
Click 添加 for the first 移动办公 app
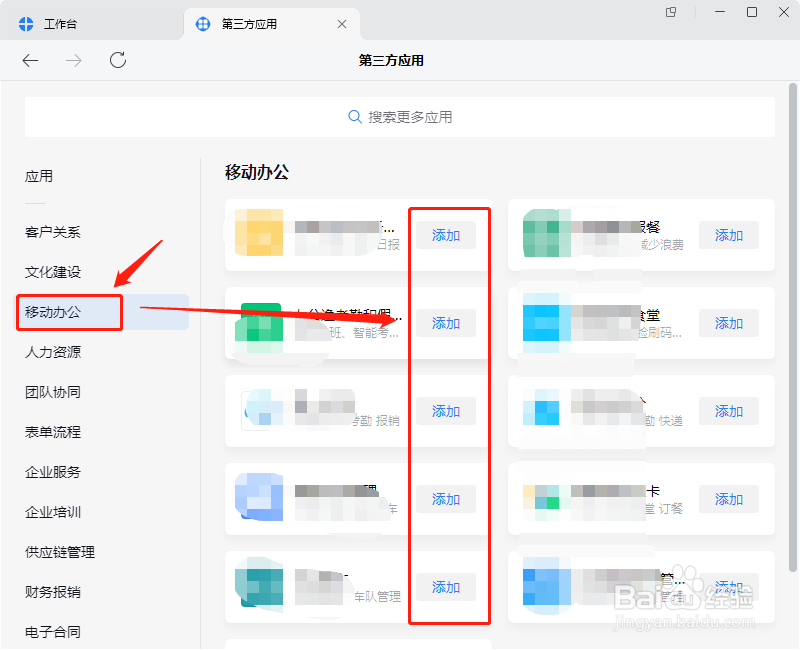pos(446,235)
